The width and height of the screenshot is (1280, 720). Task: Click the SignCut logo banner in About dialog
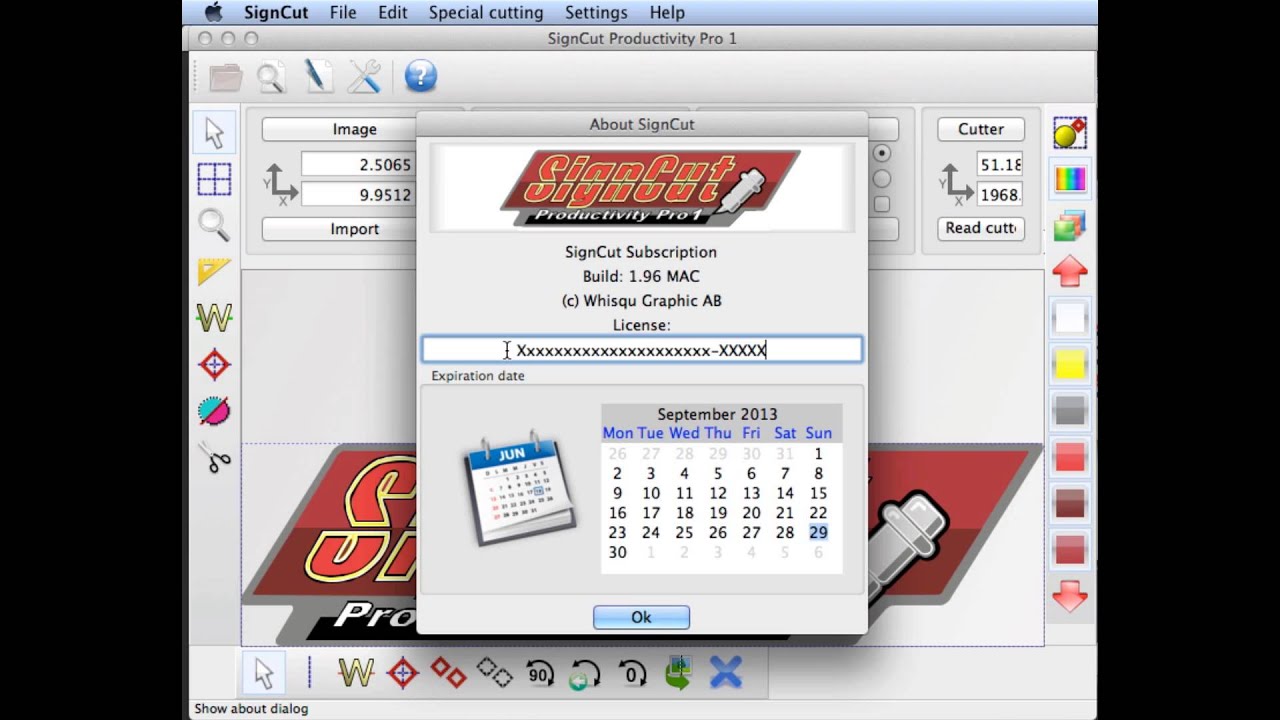coord(642,188)
